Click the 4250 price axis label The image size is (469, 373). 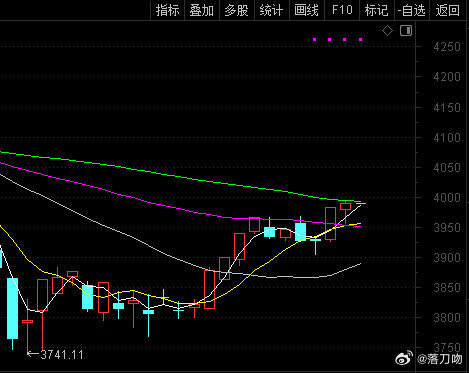pyautogui.click(x=447, y=47)
